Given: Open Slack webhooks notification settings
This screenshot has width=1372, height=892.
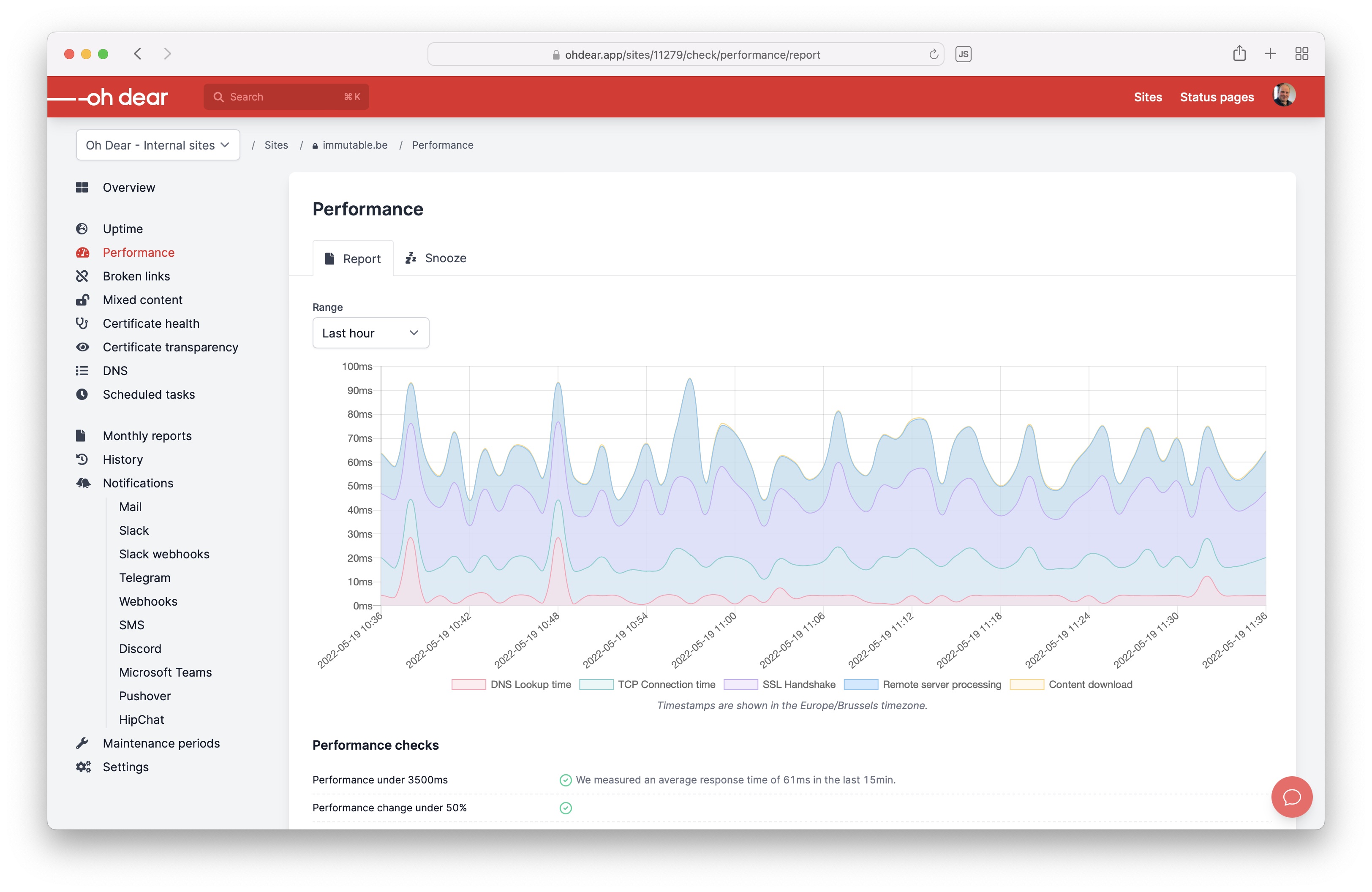Looking at the screenshot, I should (x=164, y=554).
